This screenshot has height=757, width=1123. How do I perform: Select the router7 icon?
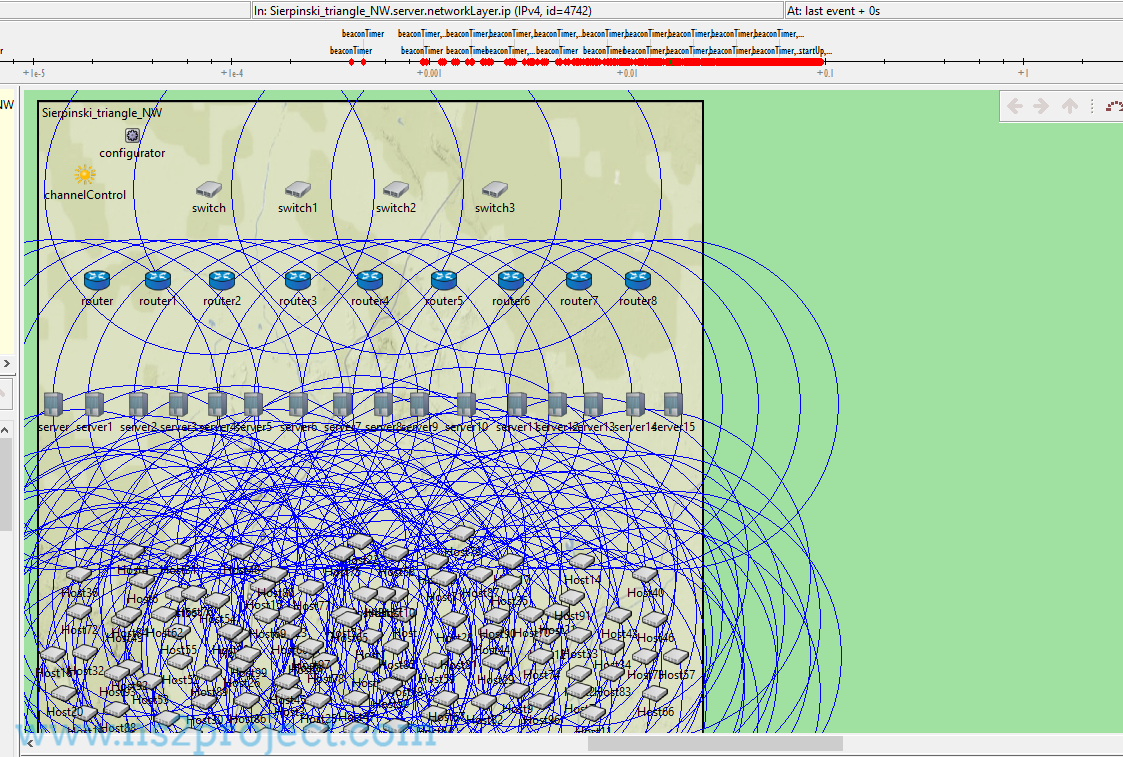click(579, 280)
